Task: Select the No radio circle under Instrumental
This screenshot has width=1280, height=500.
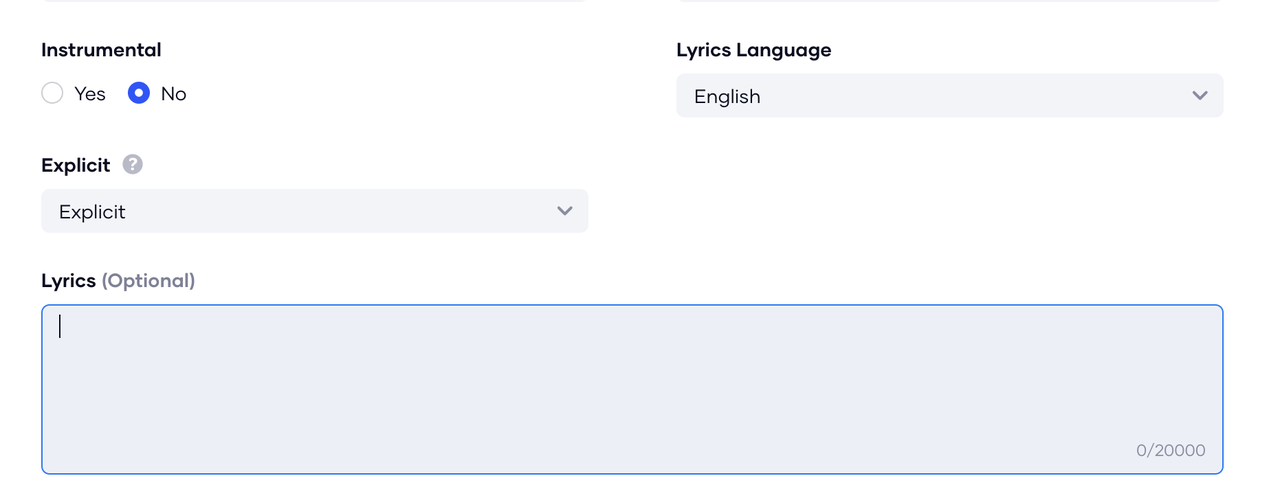Action: [x=139, y=93]
